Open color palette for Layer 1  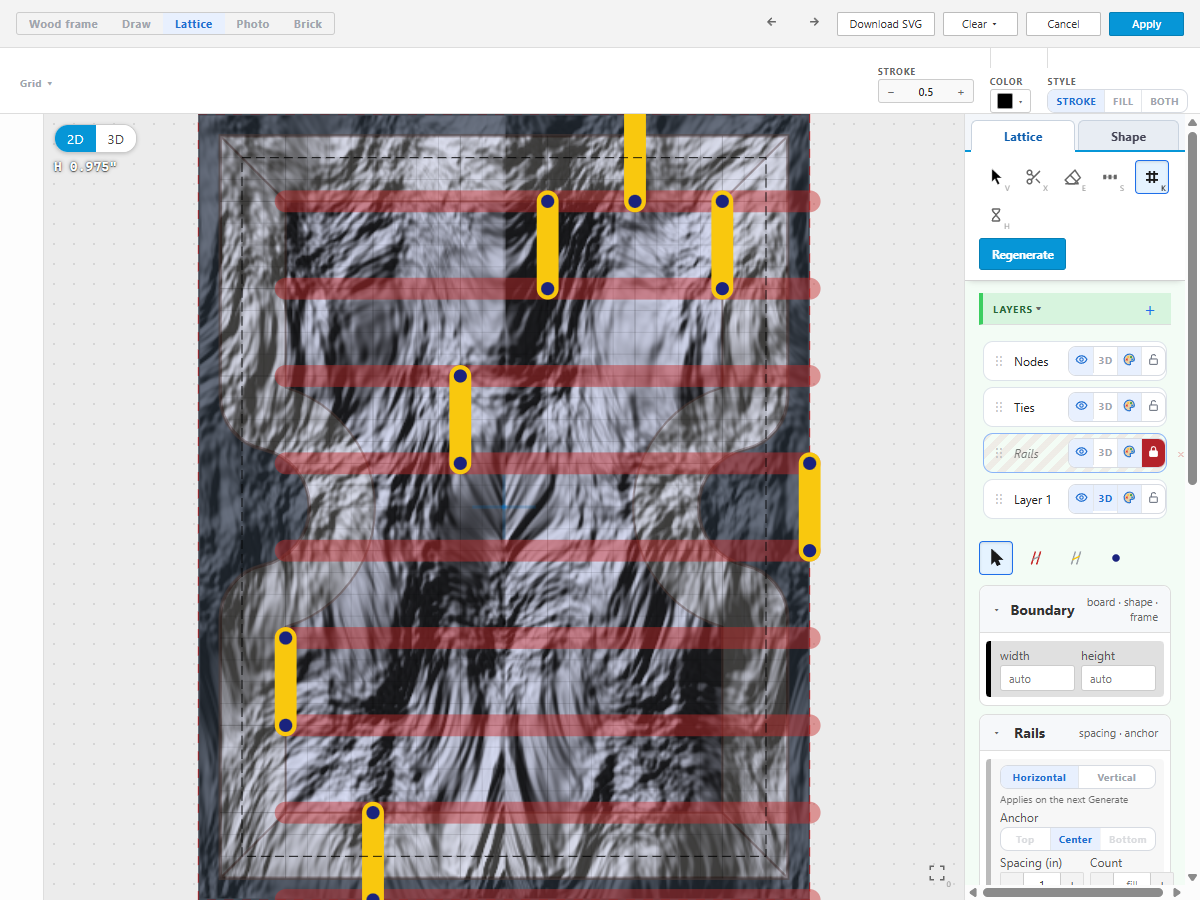point(1129,499)
